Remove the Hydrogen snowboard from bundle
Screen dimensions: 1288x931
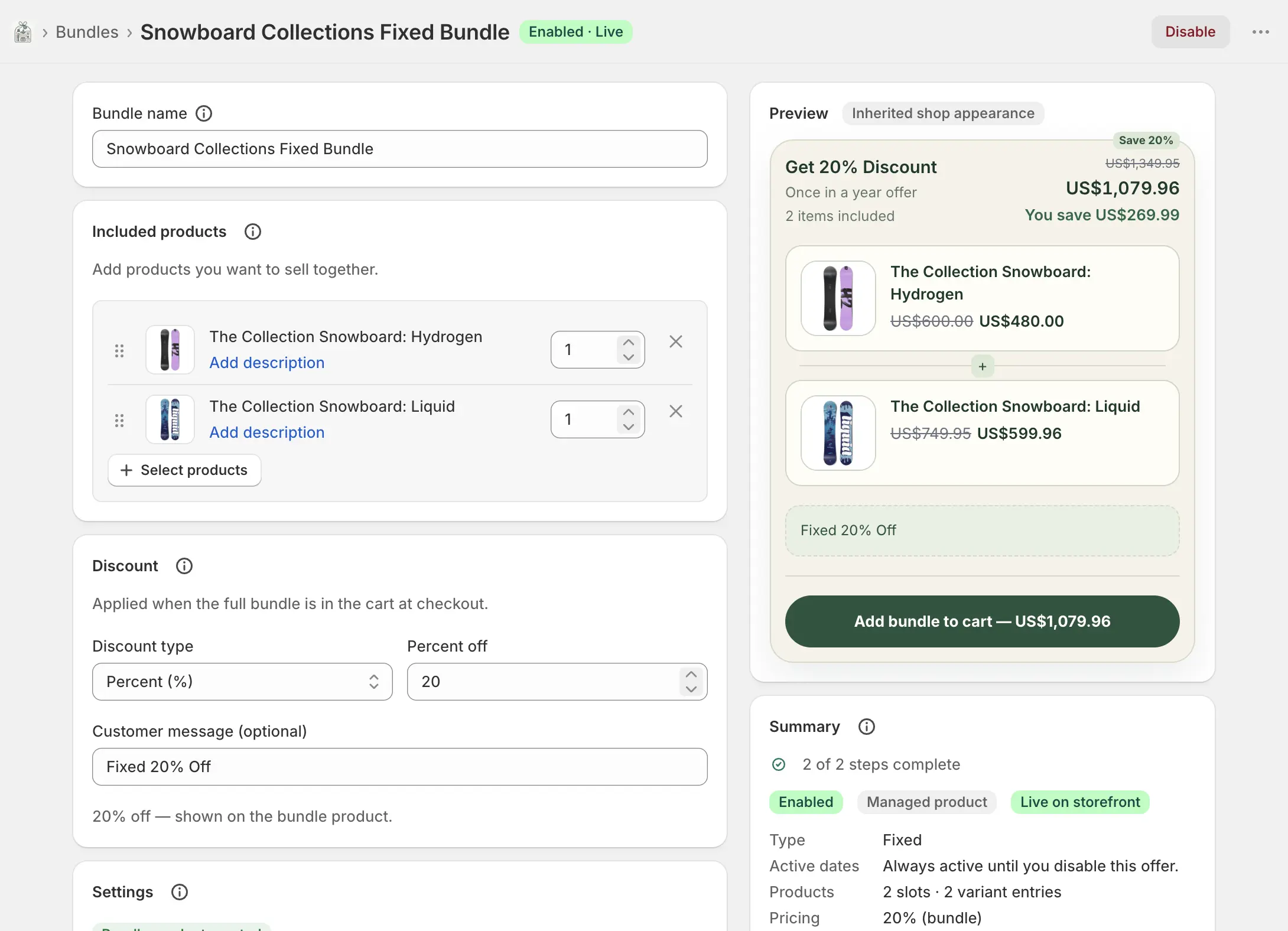(x=676, y=341)
